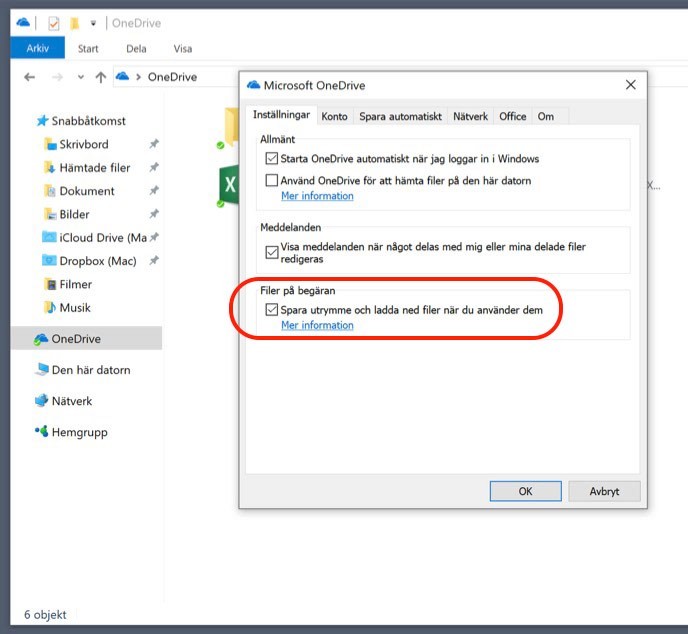Open Hämtade filer folder
This screenshot has width=688, height=634.
click(x=95, y=168)
